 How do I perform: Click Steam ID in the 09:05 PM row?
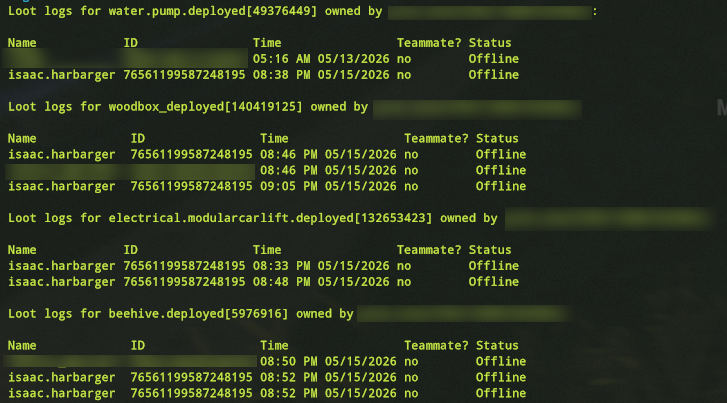pos(191,186)
